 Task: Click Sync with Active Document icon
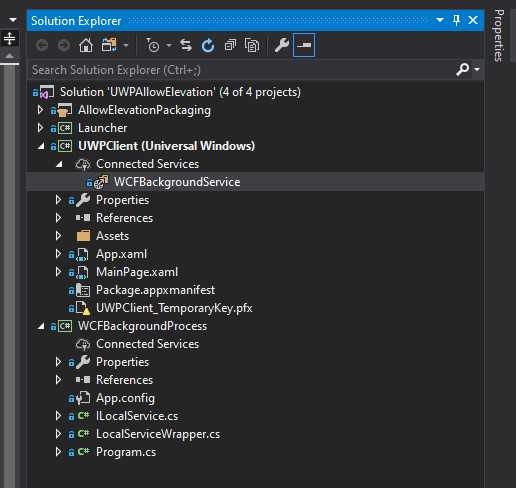pos(186,45)
